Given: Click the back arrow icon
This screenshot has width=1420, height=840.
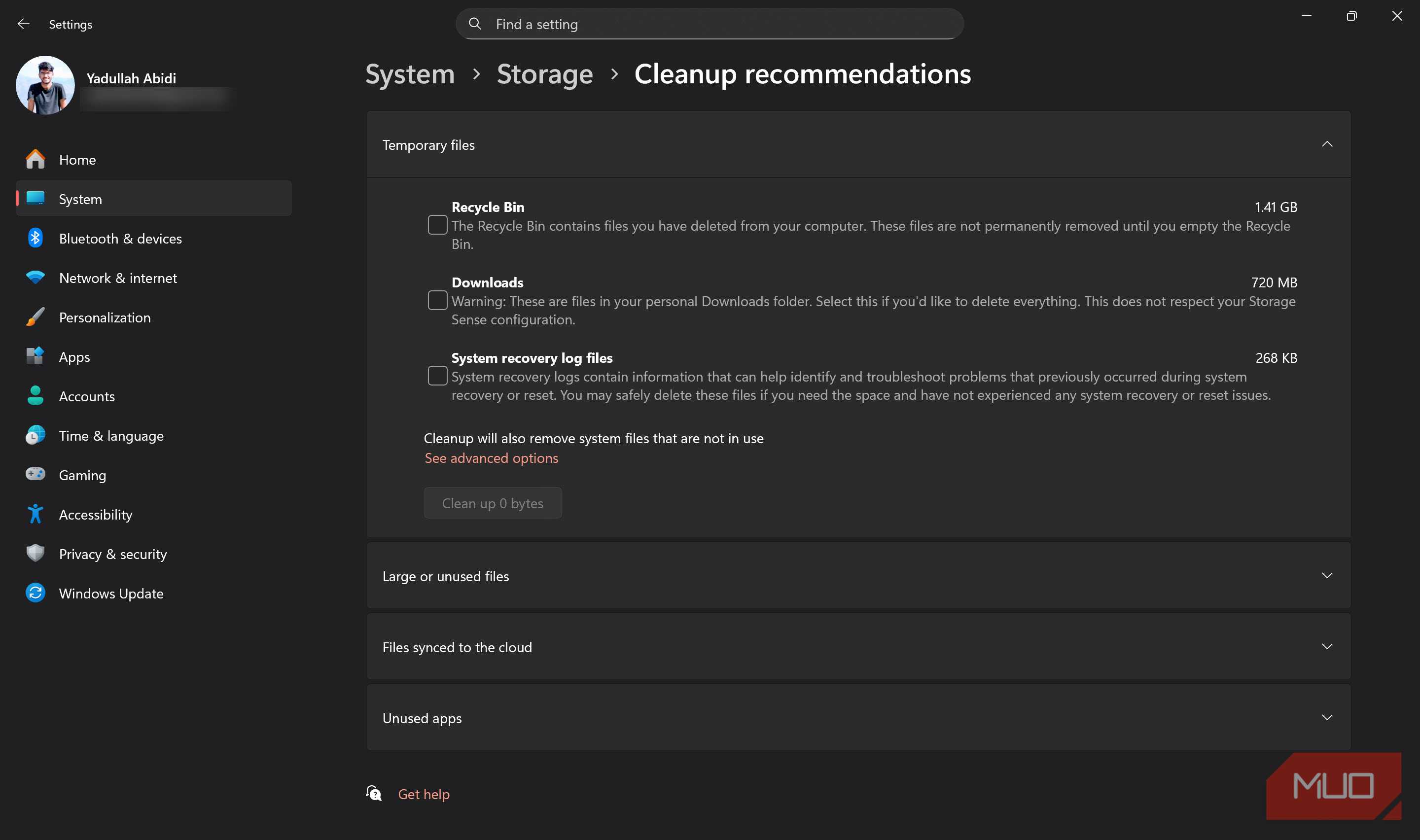Looking at the screenshot, I should (23, 24).
